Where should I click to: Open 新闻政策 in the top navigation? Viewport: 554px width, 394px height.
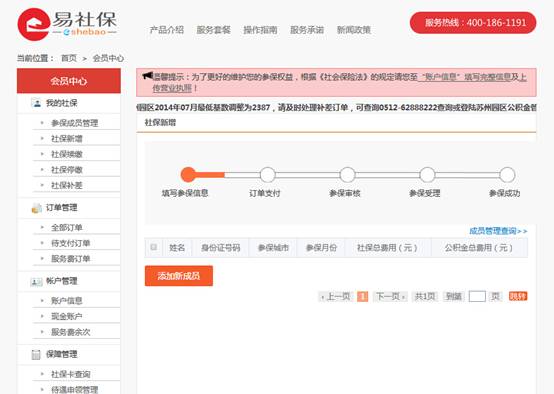click(x=354, y=30)
